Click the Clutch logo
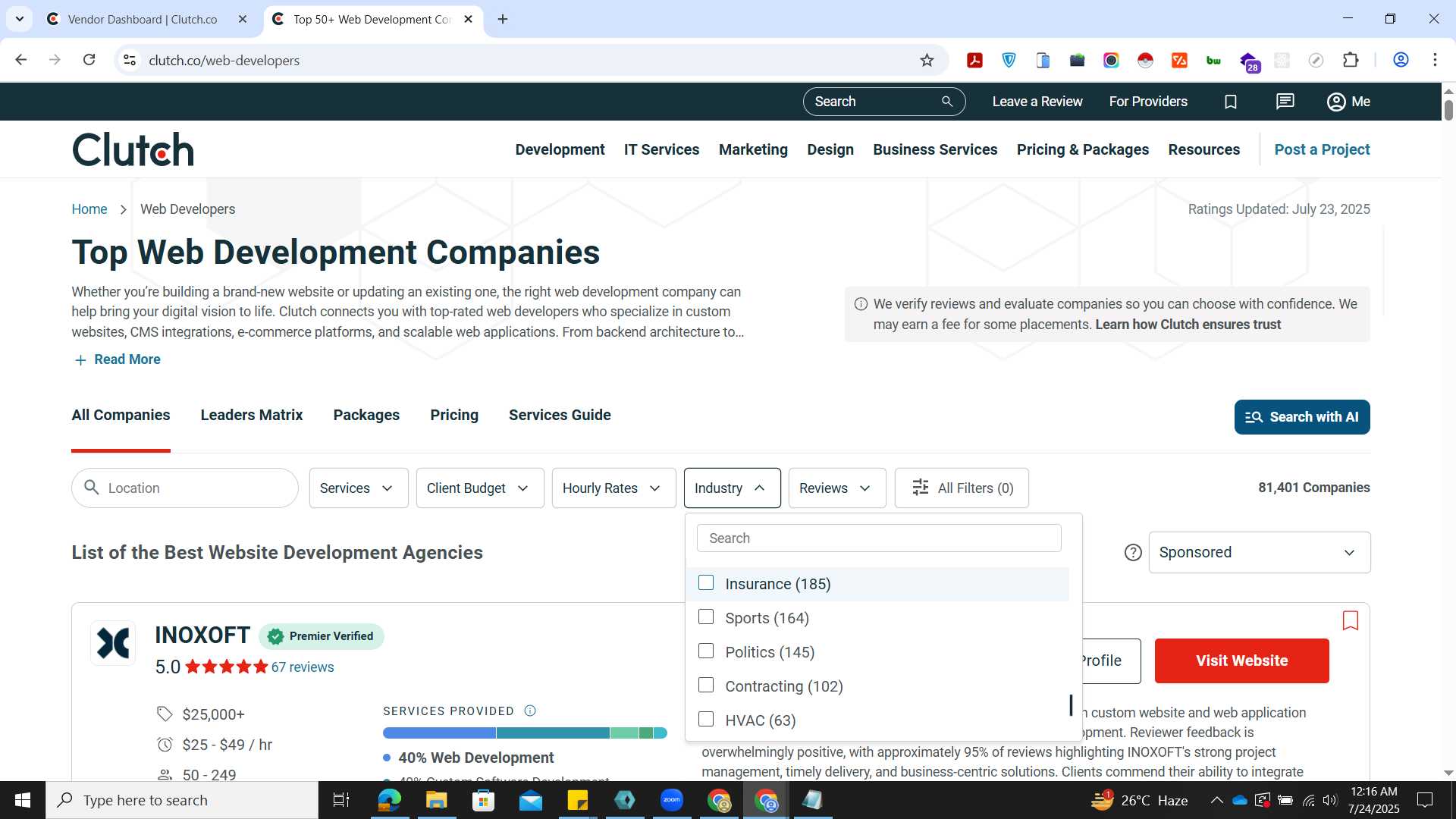This screenshot has height=819, width=1456. point(133,149)
